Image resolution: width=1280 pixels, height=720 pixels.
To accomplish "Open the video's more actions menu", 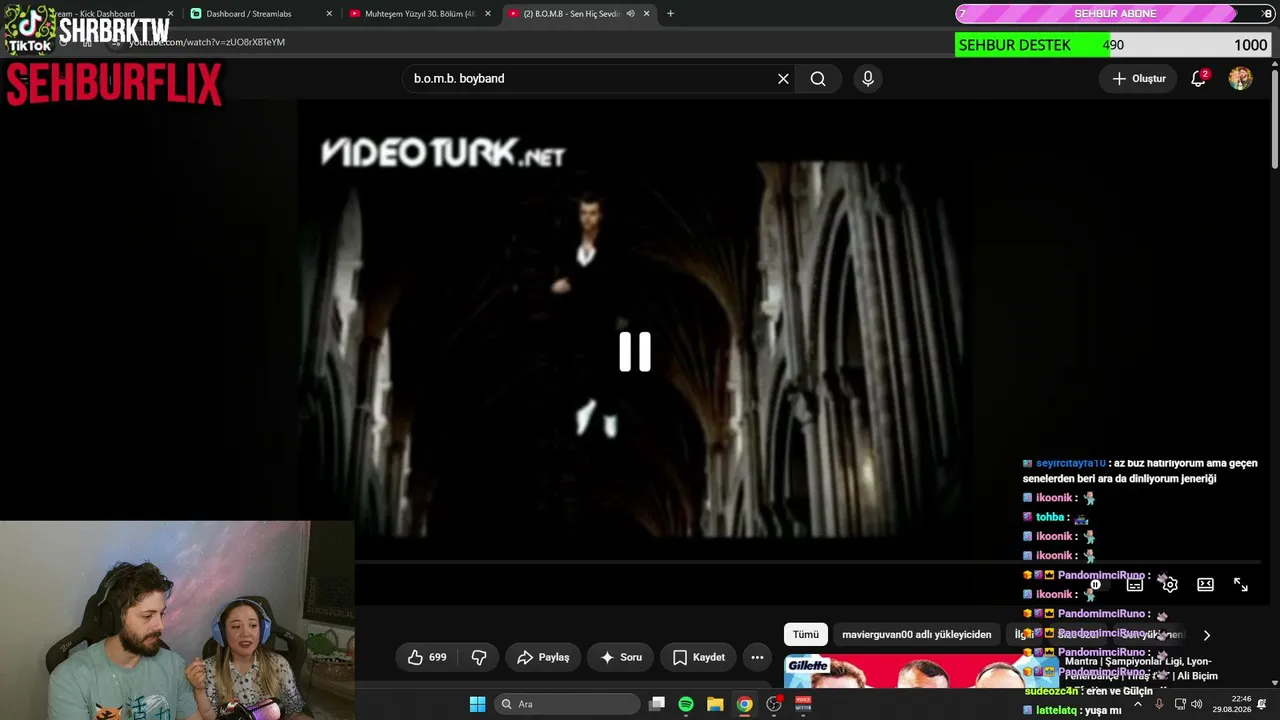I will click(x=757, y=657).
